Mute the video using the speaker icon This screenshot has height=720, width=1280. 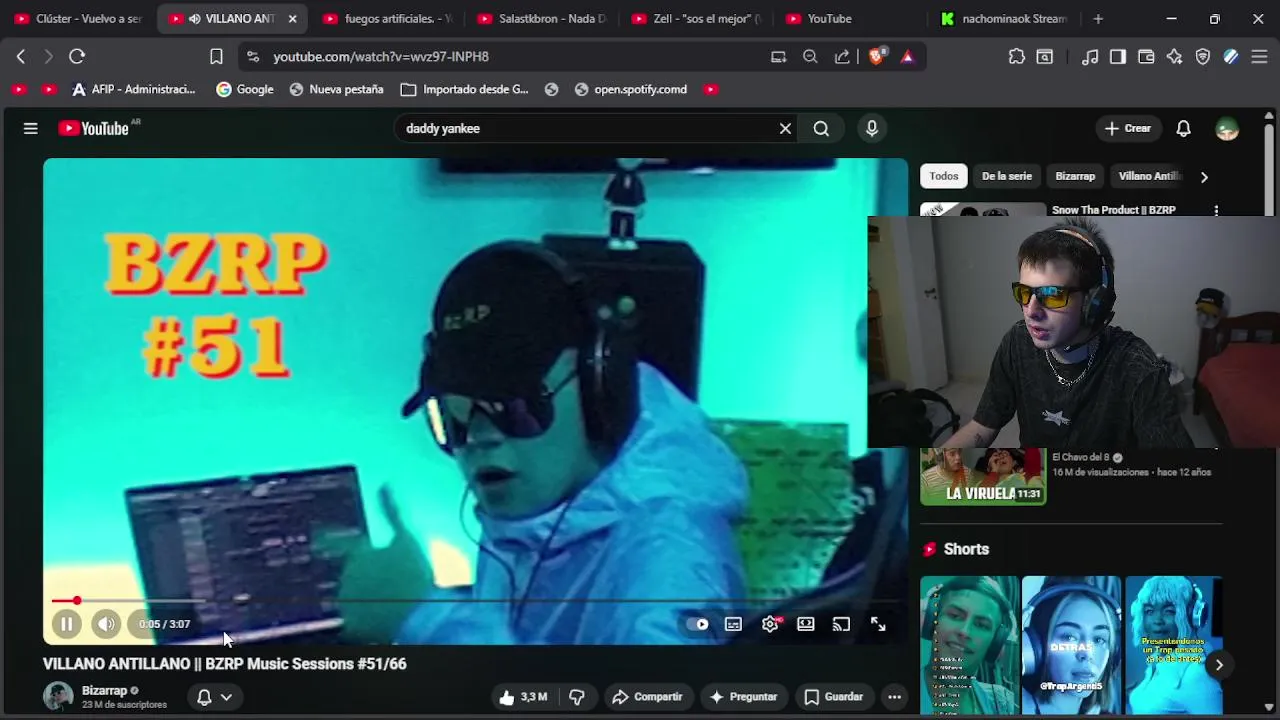point(106,624)
